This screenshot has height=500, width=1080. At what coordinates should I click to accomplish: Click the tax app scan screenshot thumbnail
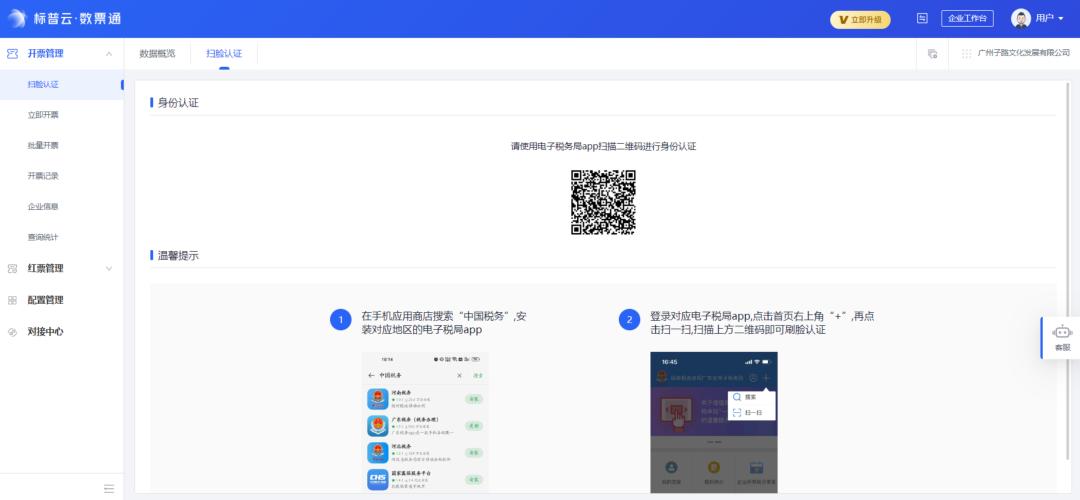pyautogui.click(x=714, y=422)
